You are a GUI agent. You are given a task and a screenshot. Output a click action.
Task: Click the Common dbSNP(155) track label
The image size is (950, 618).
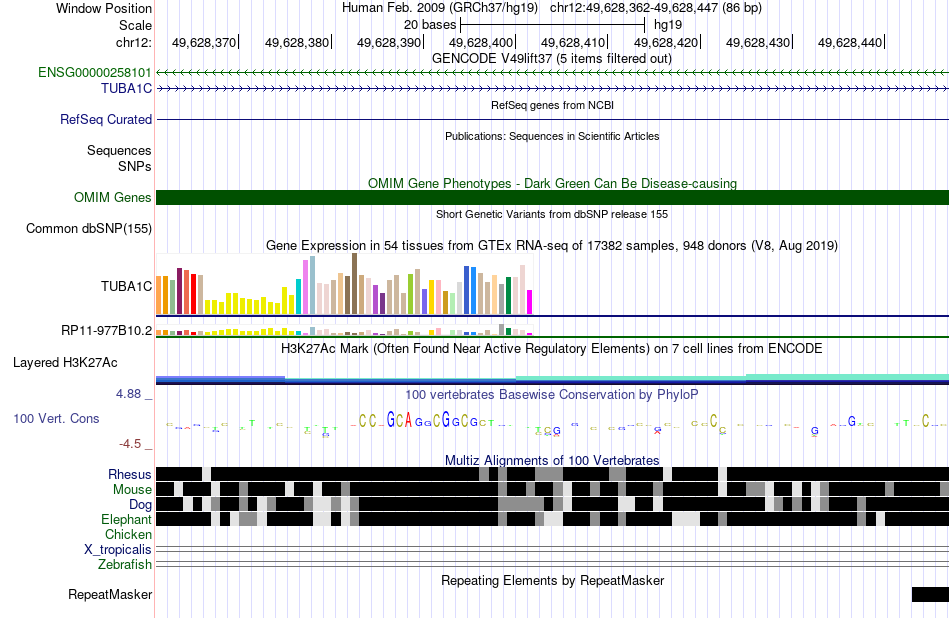click(x=89, y=228)
